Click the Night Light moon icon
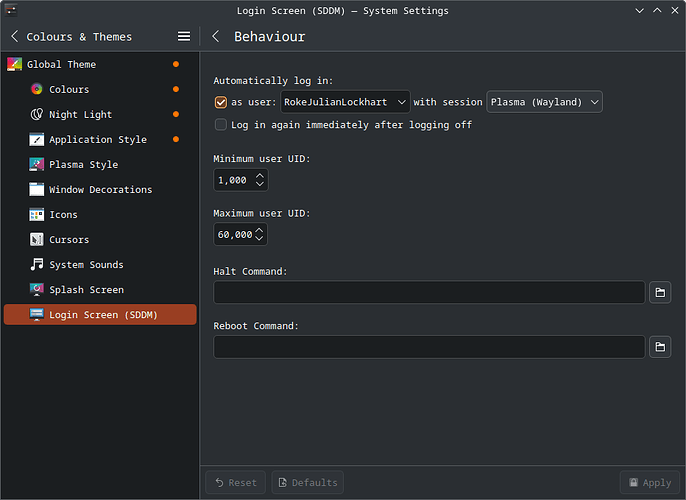Viewport: 686px width, 500px height. [x=37, y=114]
